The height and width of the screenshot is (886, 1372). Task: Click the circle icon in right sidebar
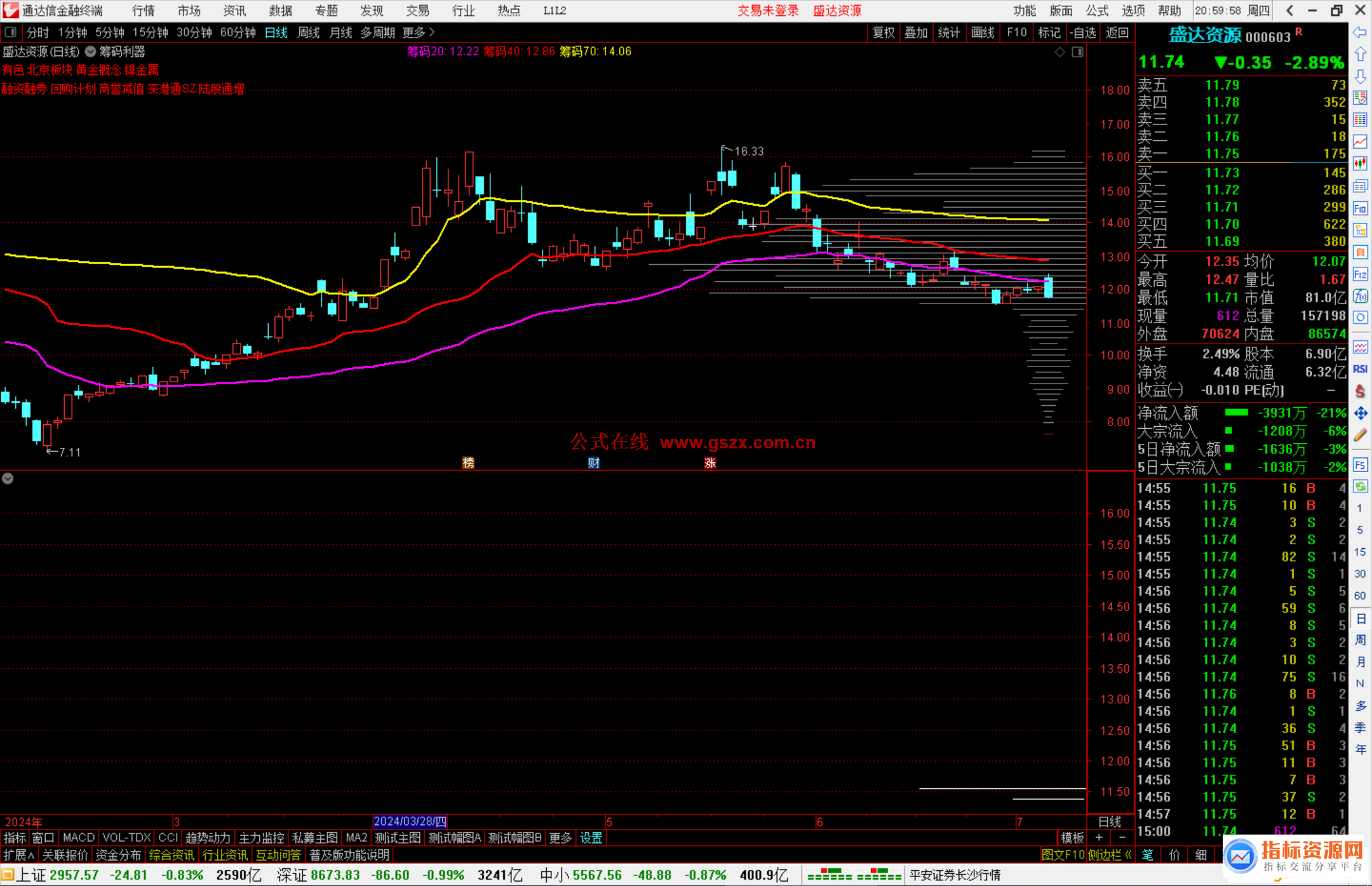pos(1360,318)
